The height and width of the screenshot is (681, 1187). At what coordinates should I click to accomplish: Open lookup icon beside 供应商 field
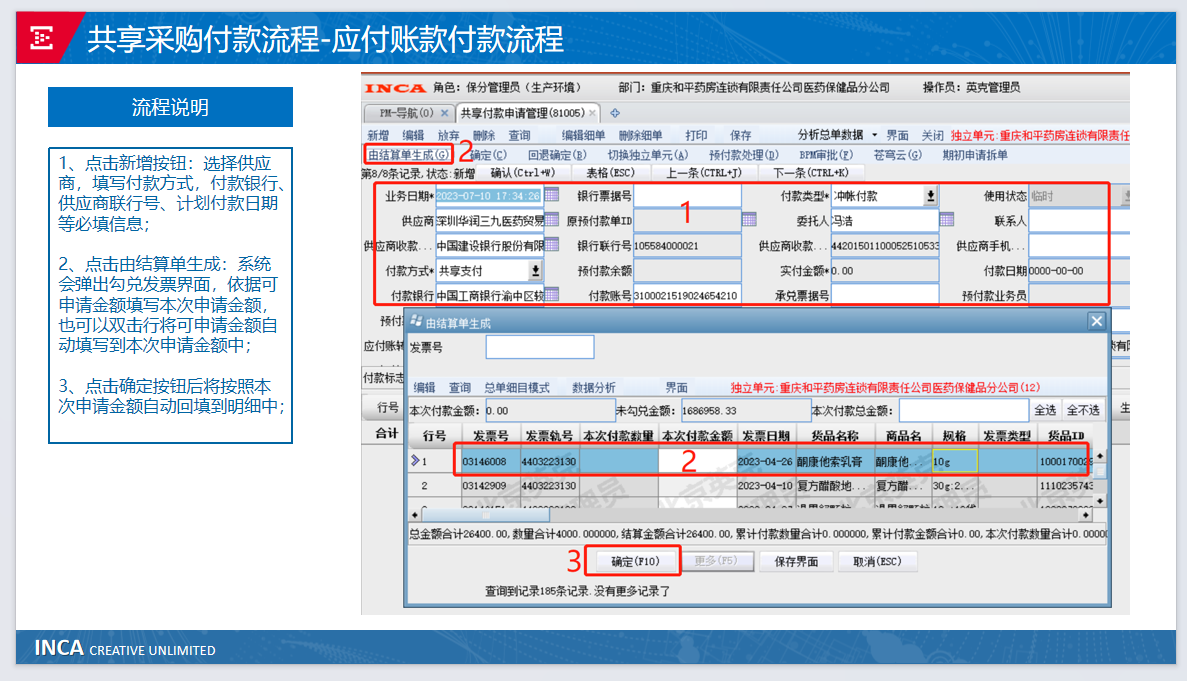pos(552,220)
